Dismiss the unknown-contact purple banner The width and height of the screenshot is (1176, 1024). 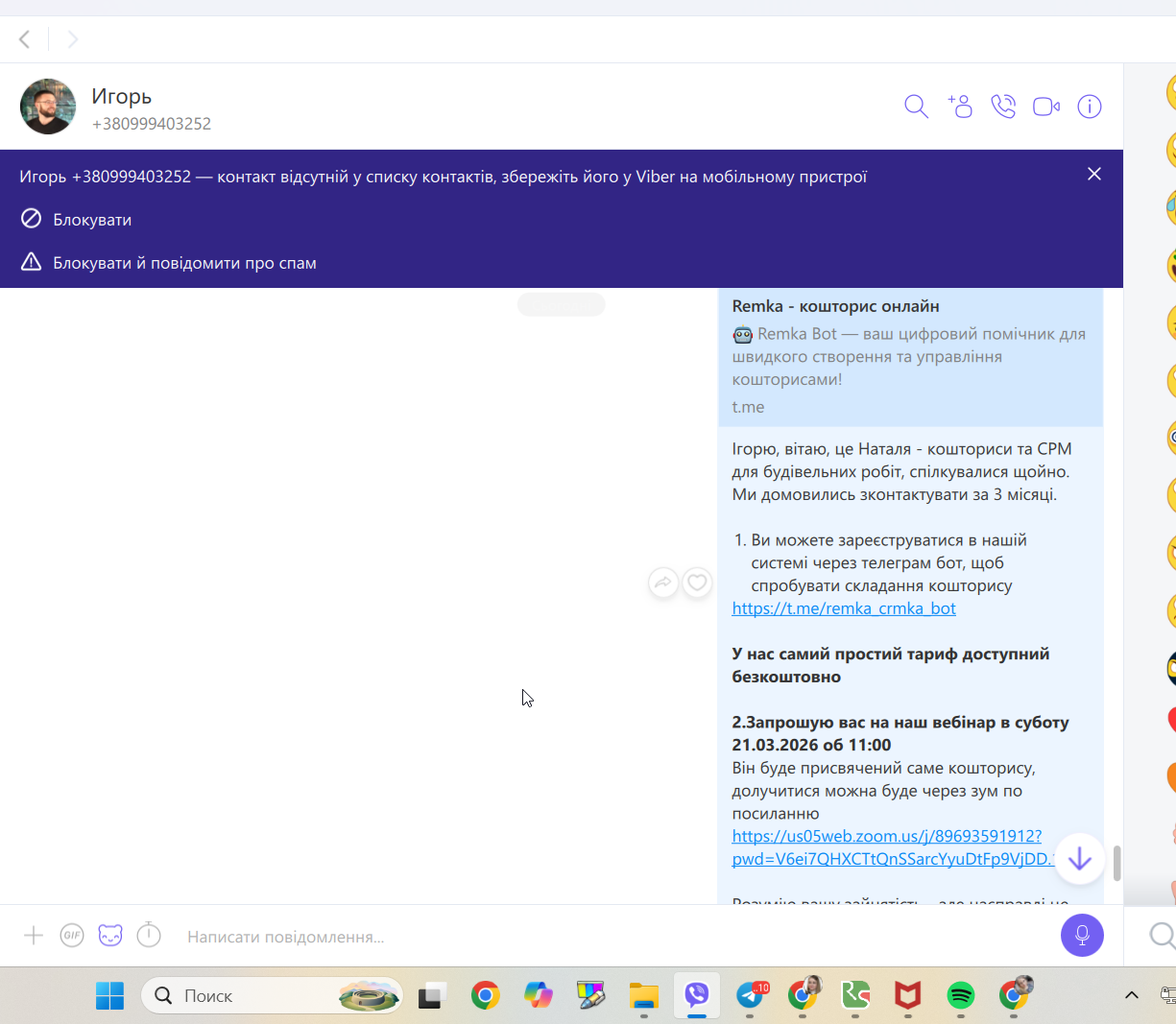[1094, 174]
